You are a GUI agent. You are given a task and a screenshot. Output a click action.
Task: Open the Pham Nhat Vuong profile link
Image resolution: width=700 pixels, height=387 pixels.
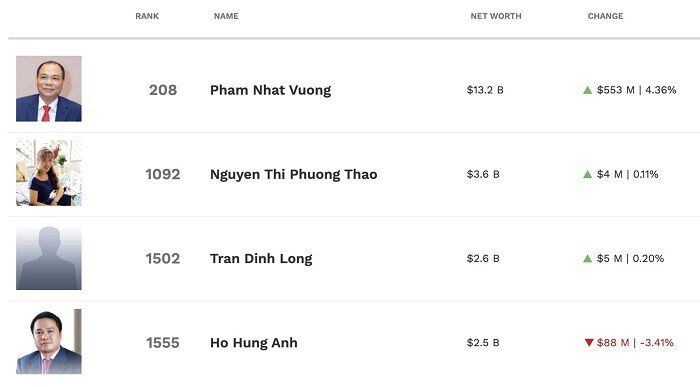(271, 90)
